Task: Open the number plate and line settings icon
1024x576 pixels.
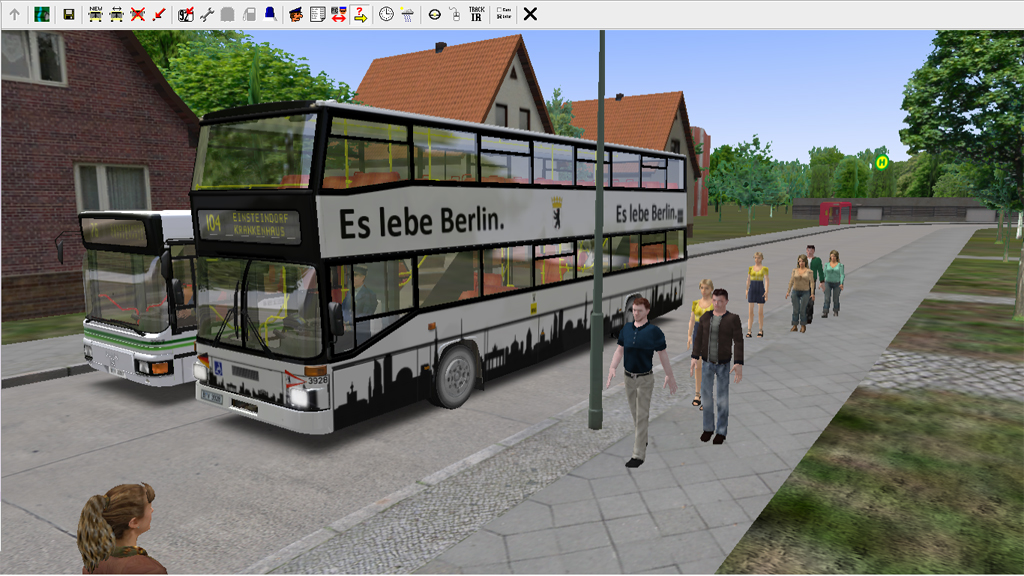Action: 185,14
